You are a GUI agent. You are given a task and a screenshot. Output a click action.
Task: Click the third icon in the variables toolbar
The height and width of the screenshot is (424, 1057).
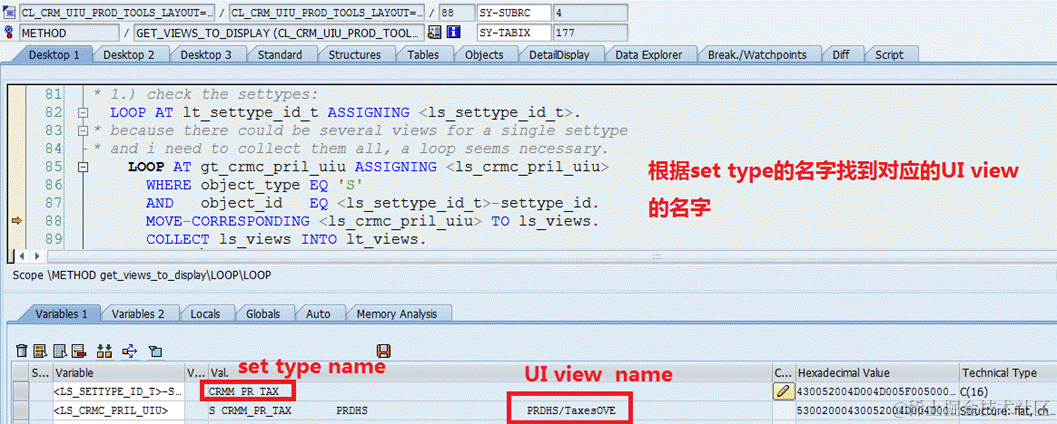pos(61,351)
